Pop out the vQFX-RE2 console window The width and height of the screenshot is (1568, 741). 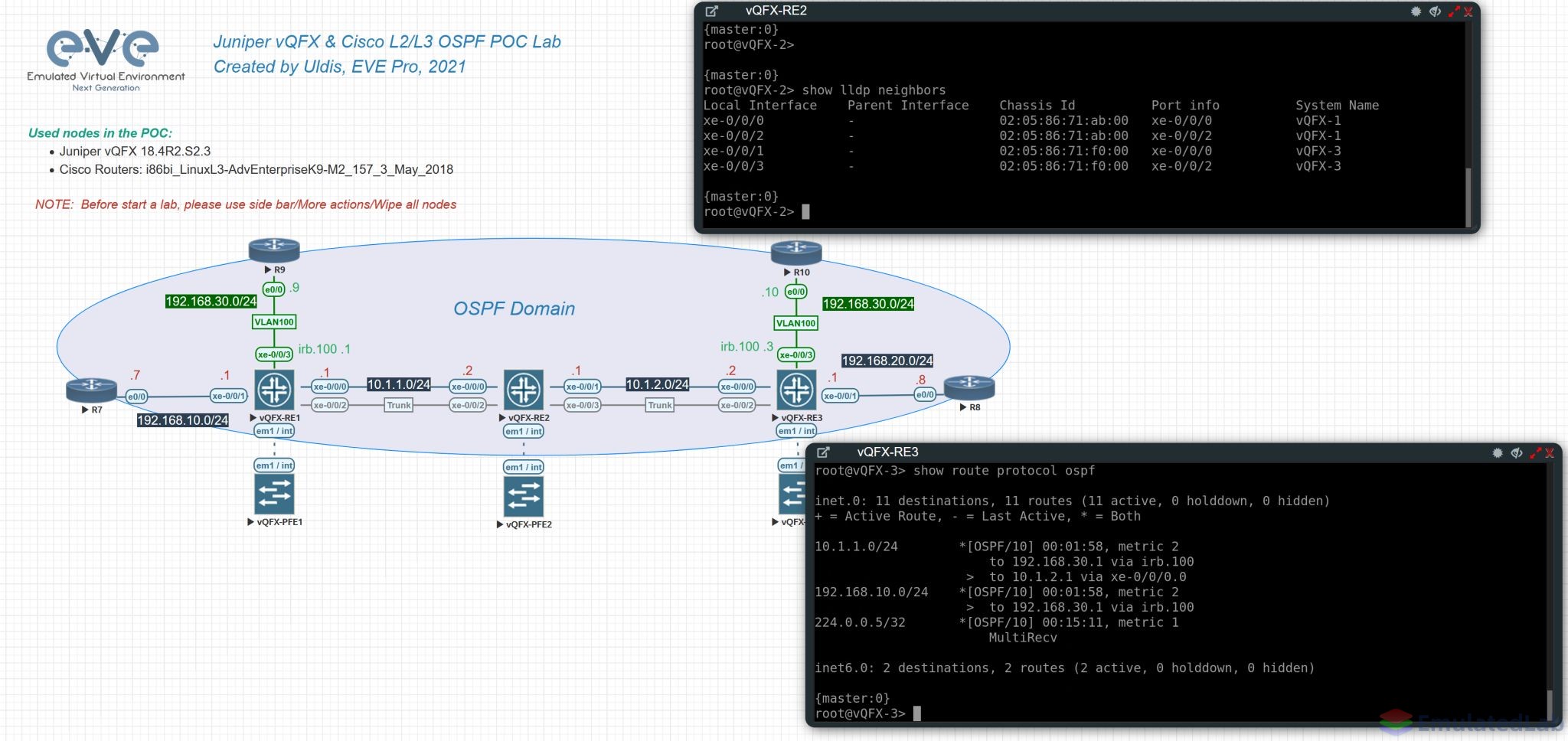click(712, 11)
